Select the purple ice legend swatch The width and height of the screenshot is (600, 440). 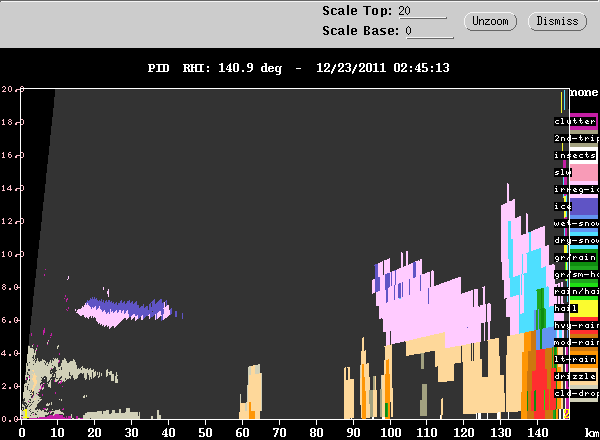[x=584, y=207]
